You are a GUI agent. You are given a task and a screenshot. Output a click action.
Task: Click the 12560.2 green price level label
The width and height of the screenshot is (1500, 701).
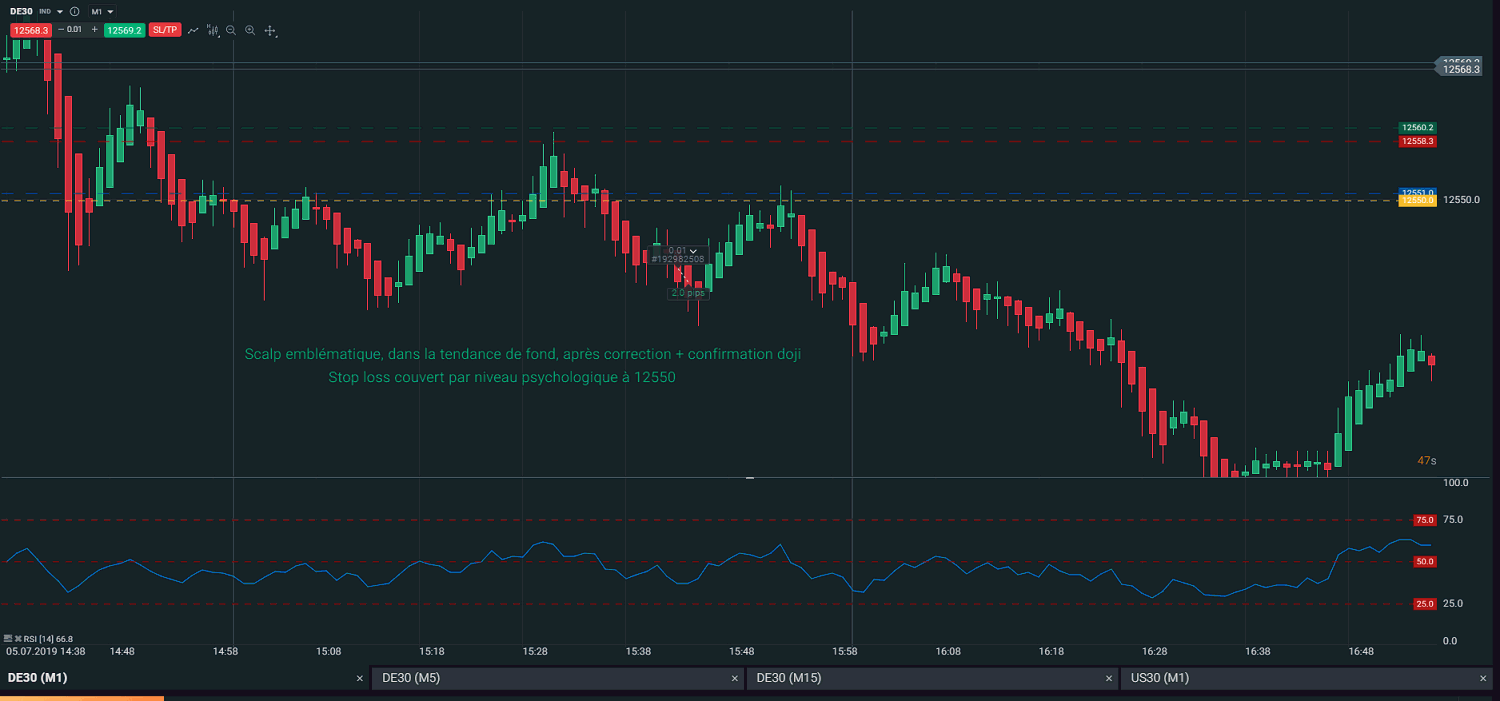pyautogui.click(x=1417, y=128)
